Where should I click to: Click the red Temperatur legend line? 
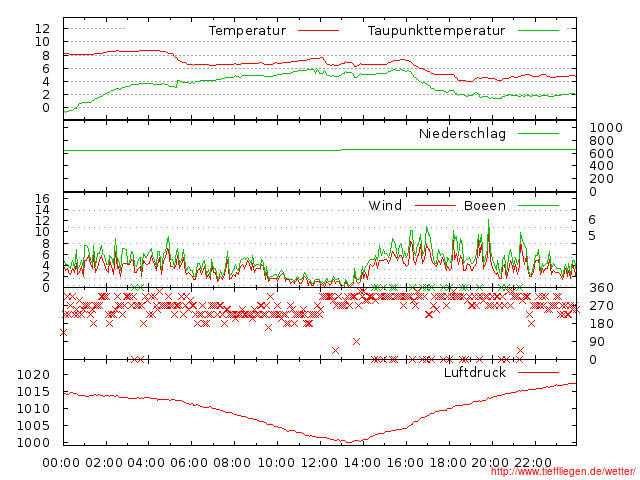[x=318, y=31]
